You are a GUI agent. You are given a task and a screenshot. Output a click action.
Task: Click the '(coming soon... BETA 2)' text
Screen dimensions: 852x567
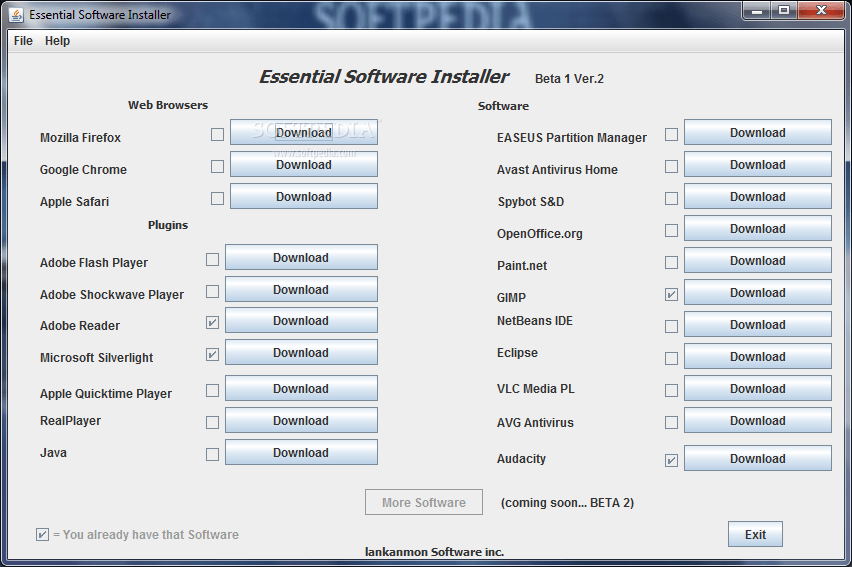pos(567,503)
